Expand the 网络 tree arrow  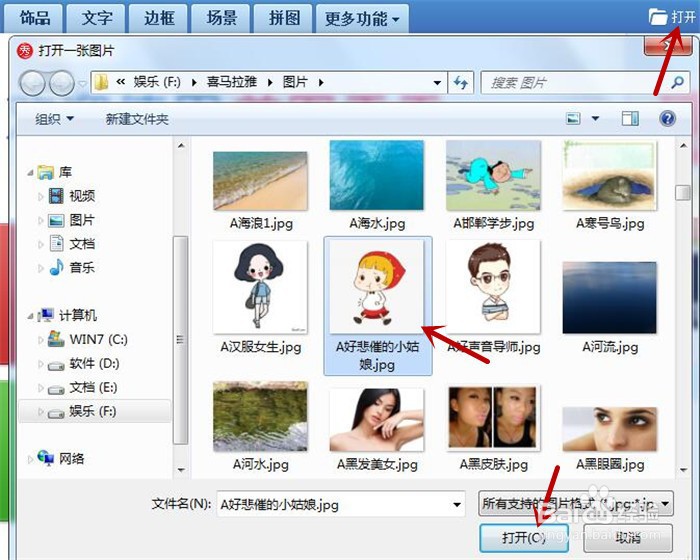[x=30, y=459]
